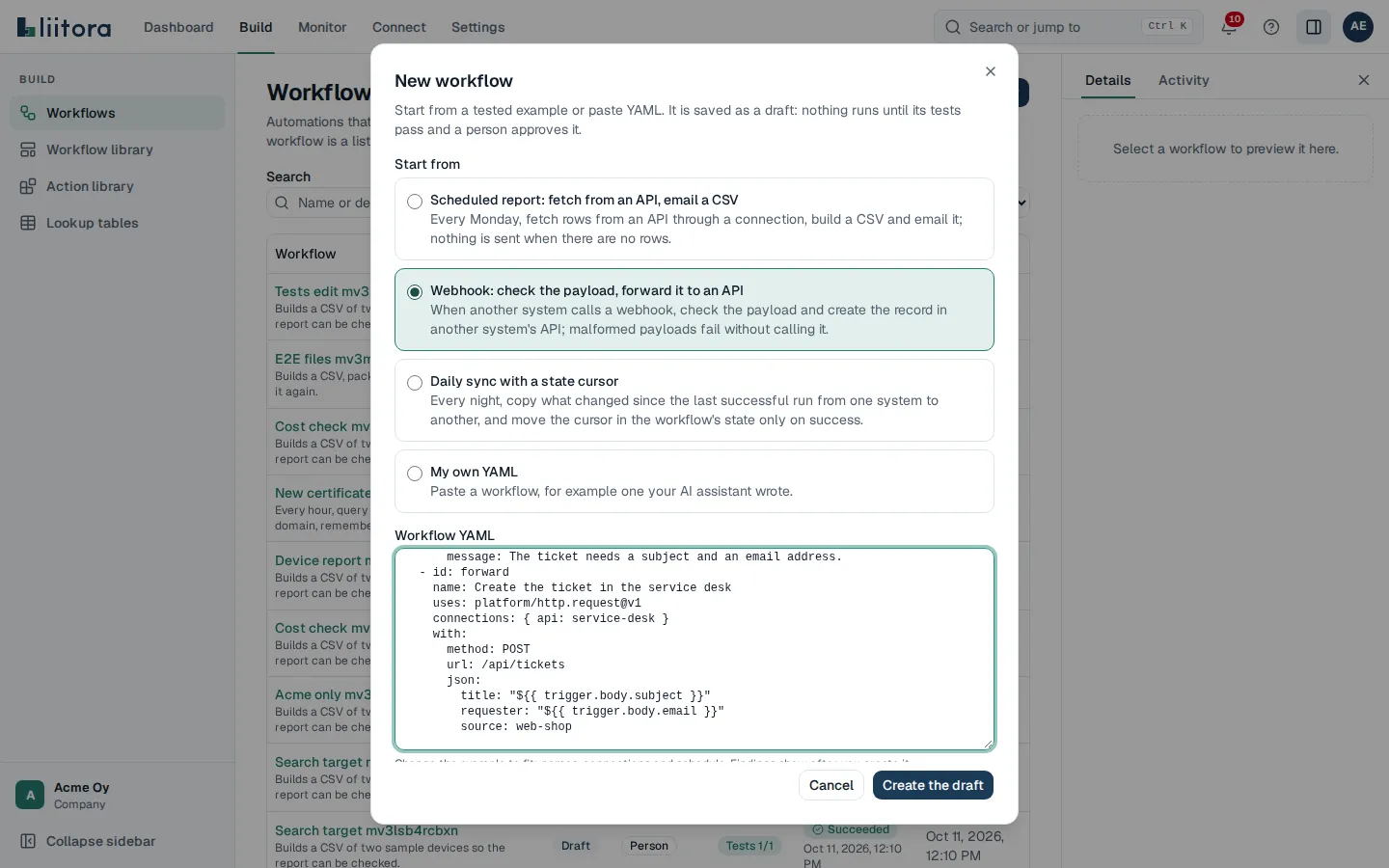
Task: Click the Tests 1/1 badge
Action: click(x=749, y=846)
